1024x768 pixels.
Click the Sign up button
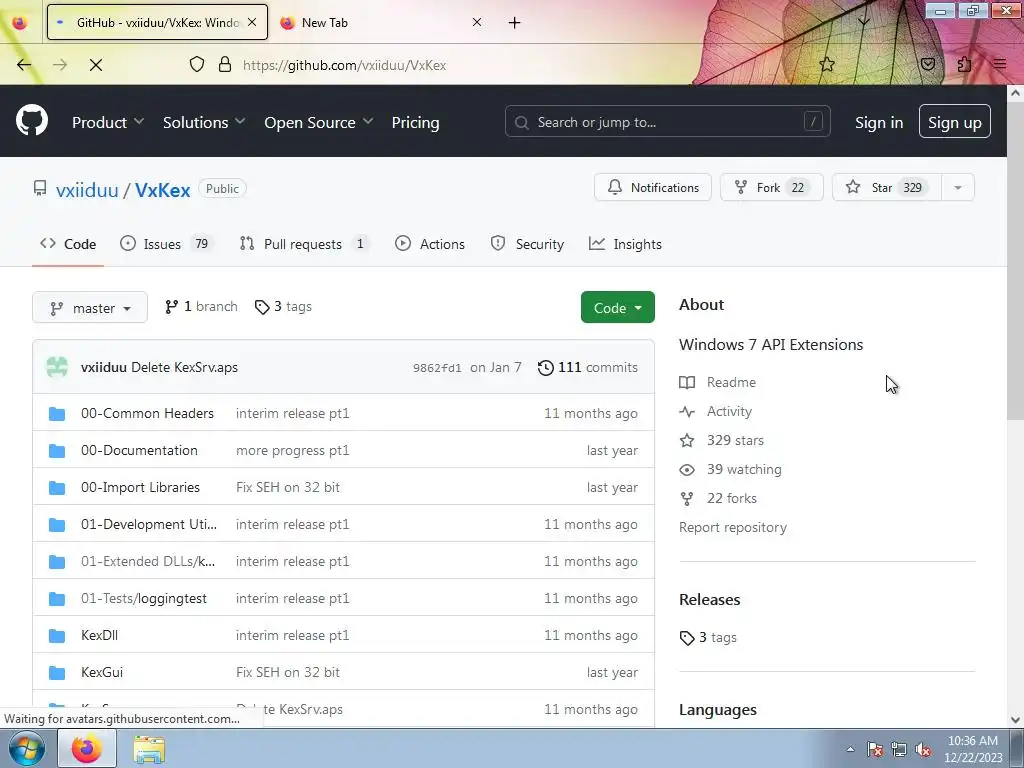tap(954, 121)
